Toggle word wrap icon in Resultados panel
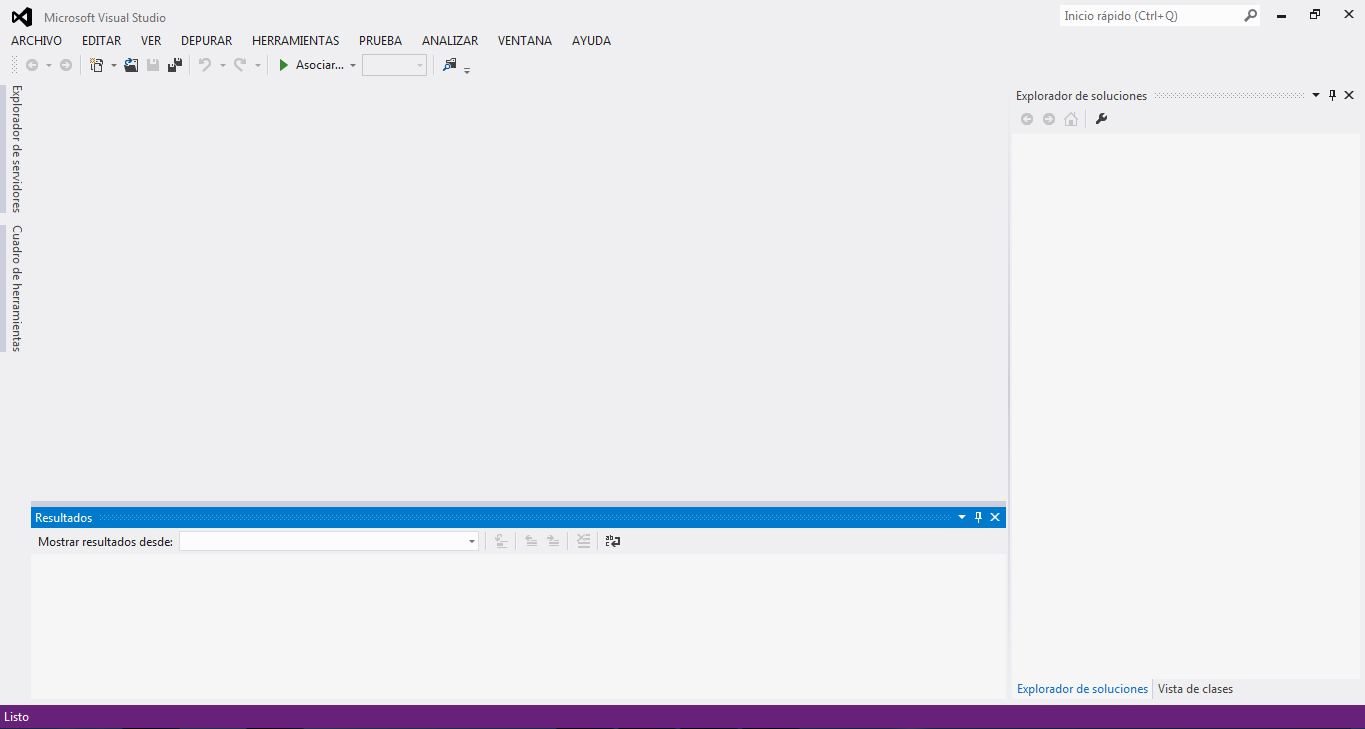This screenshot has height=729, width=1365. point(613,541)
